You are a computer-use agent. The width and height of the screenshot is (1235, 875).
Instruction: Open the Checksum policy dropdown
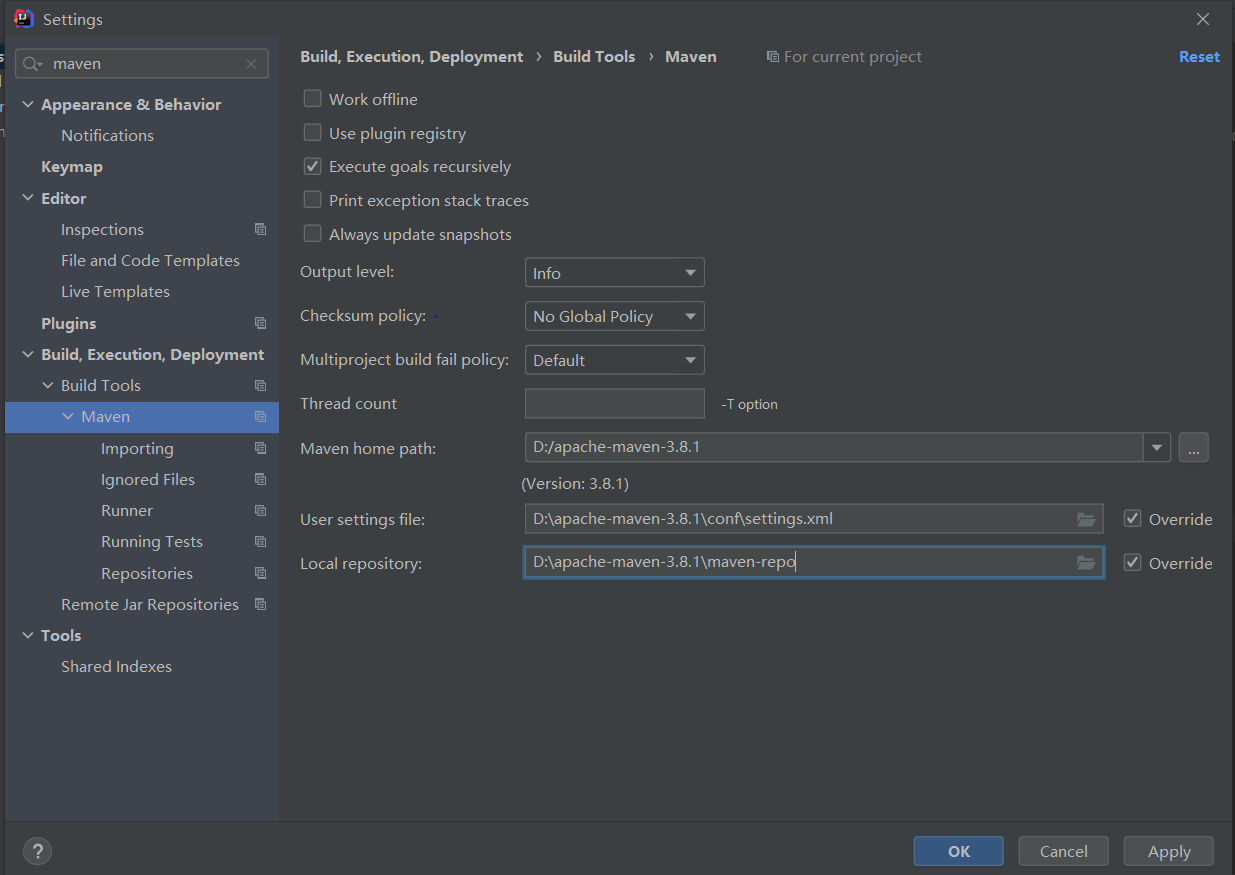[614, 317]
